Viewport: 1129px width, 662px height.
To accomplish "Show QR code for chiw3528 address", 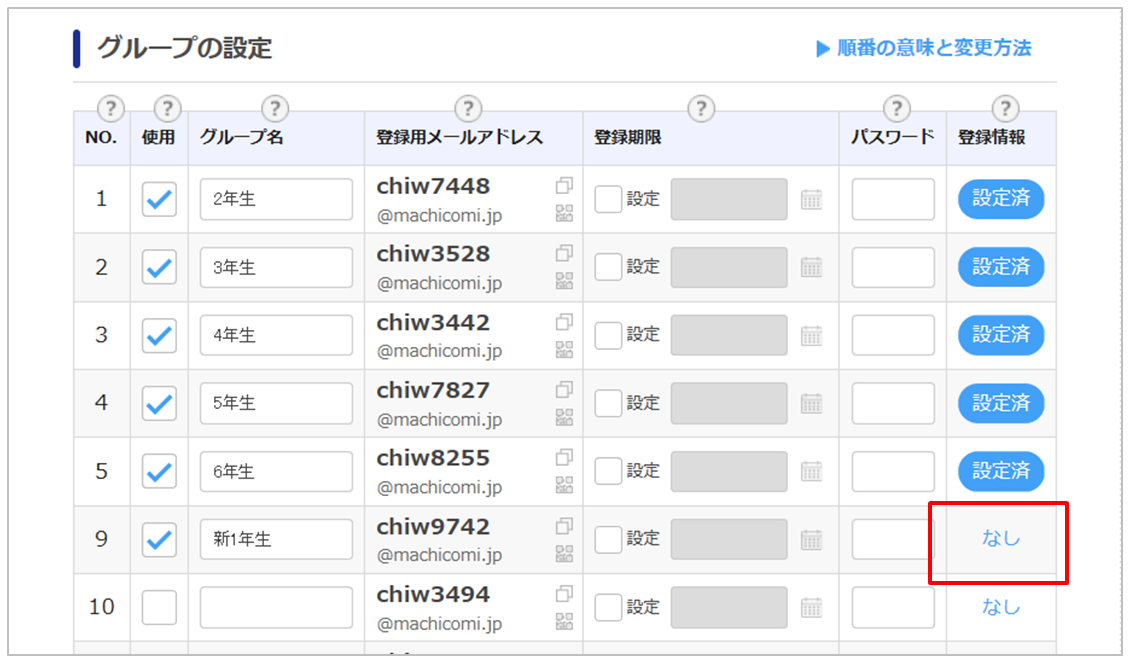I will (x=564, y=281).
